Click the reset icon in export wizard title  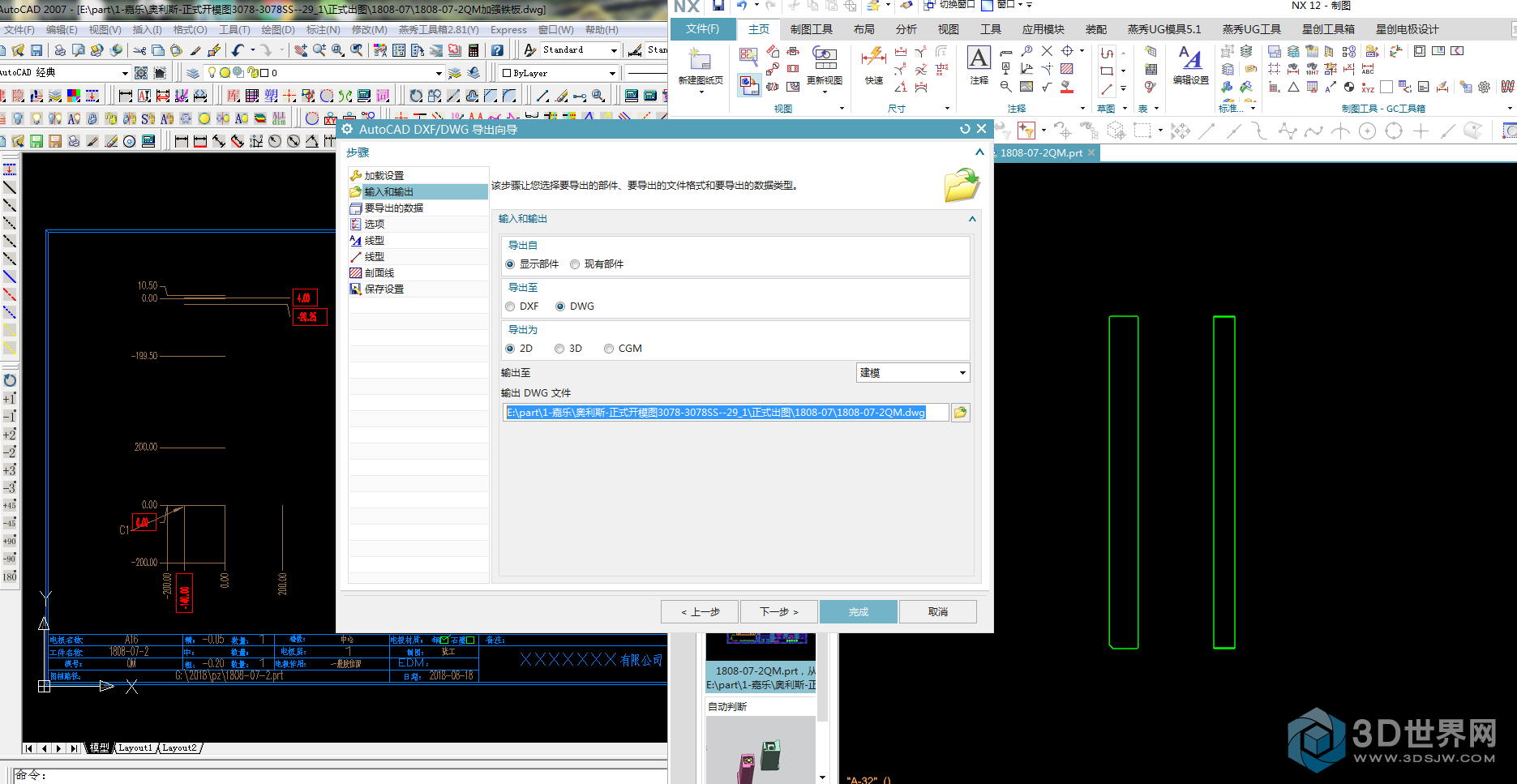pos(965,129)
